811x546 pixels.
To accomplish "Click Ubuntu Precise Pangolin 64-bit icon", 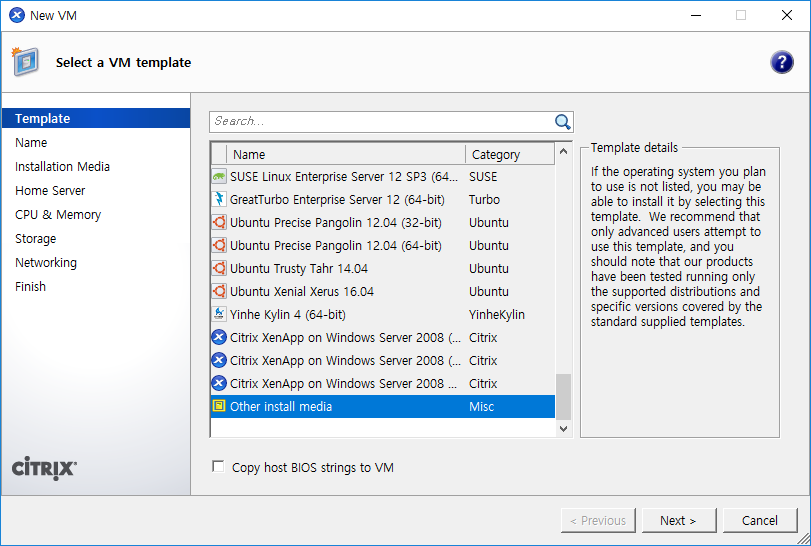I will pyautogui.click(x=219, y=246).
